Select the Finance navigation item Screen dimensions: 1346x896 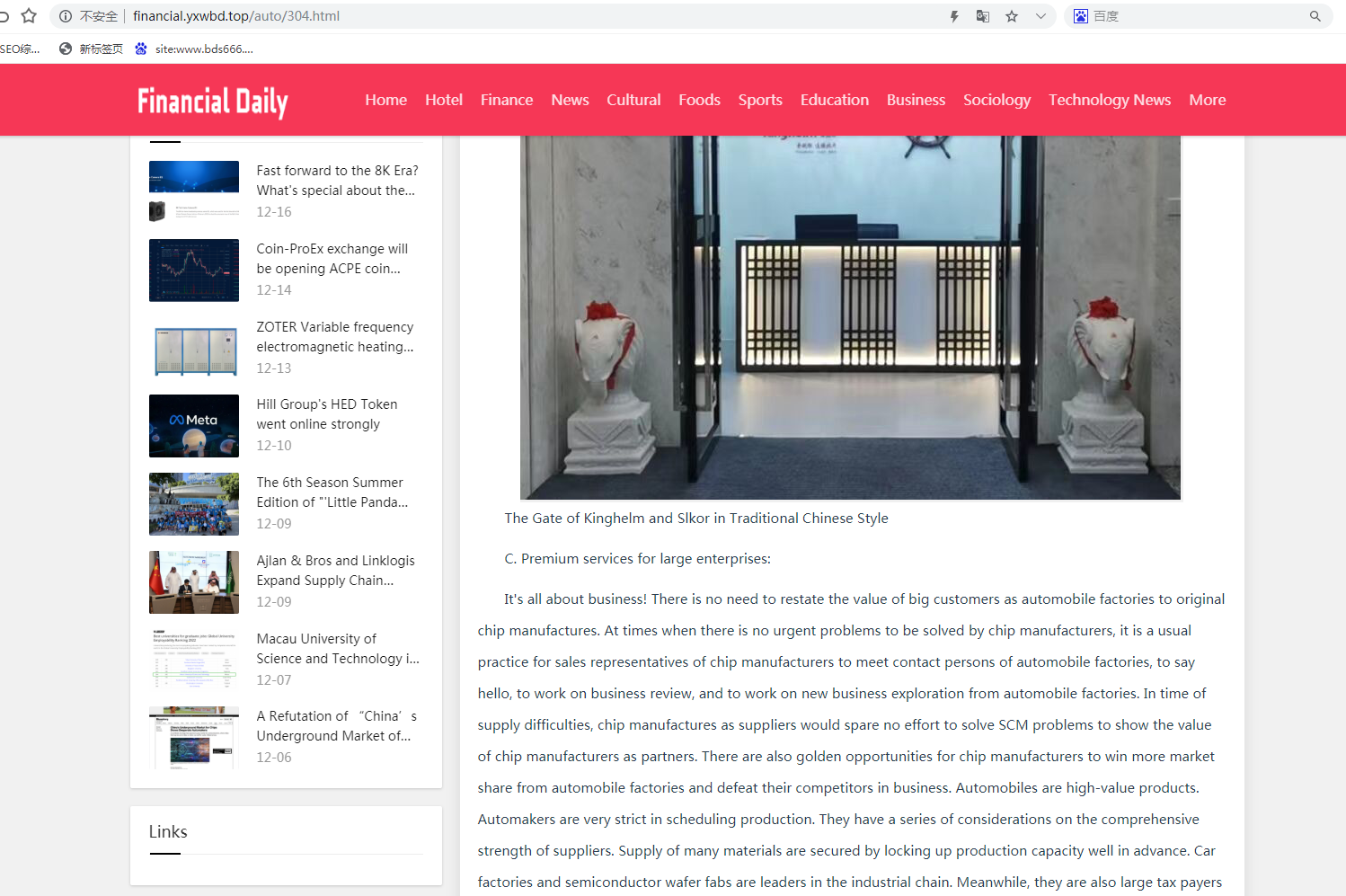(506, 100)
